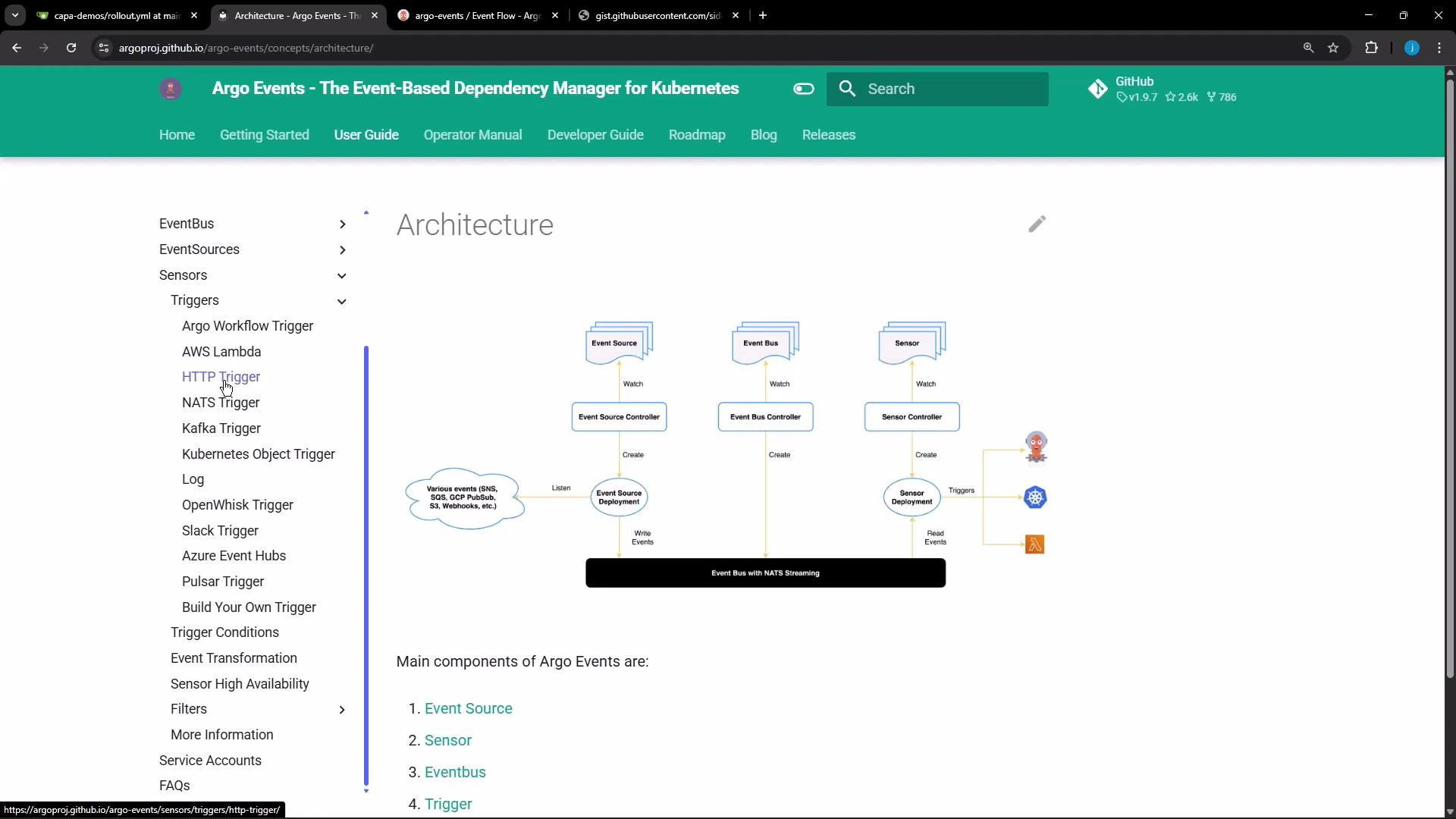
Task: Open the Blog navigation tab
Action: tap(764, 135)
